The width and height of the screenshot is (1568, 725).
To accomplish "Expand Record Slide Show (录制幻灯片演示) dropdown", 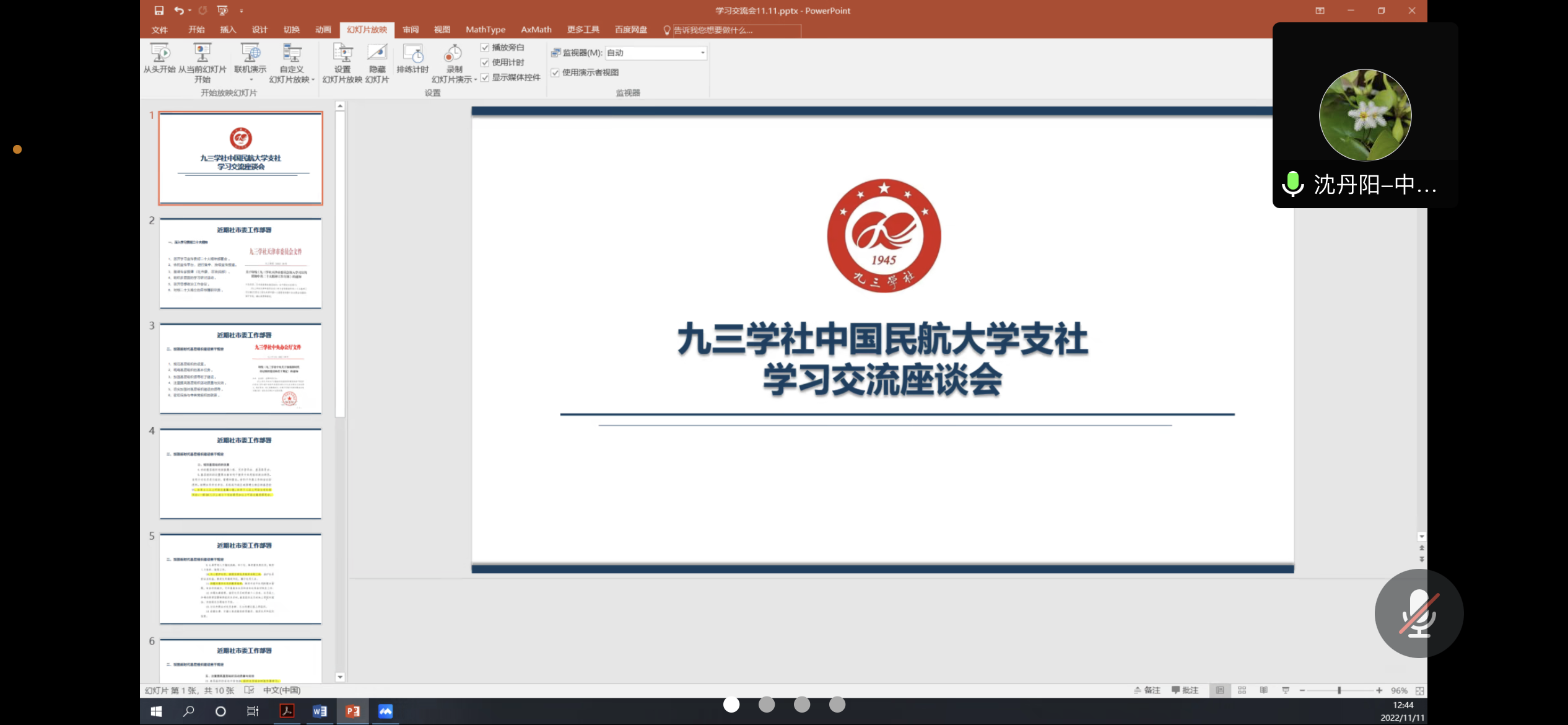I will [x=475, y=80].
